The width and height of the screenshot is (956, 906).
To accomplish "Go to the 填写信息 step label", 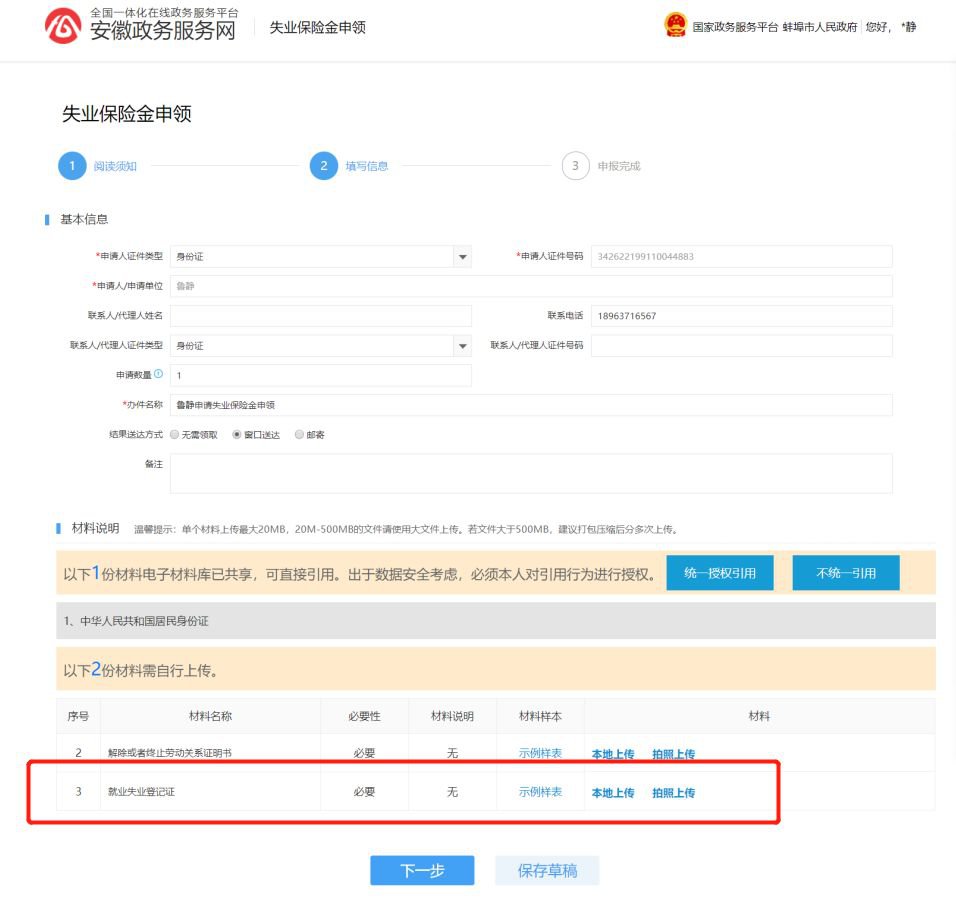I will (x=367, y=166).
